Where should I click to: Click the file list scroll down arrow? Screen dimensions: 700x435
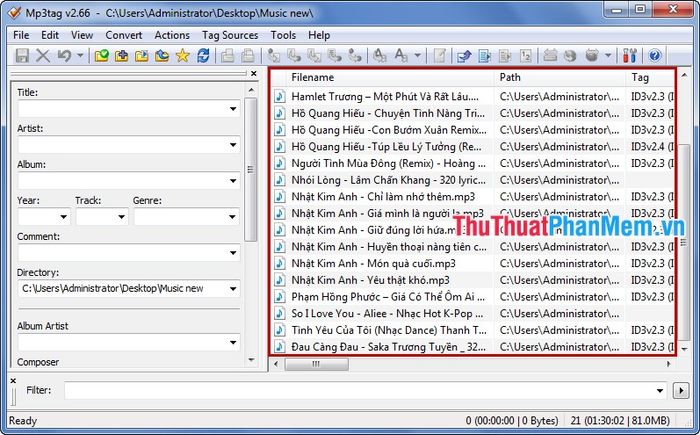point(684,349)
